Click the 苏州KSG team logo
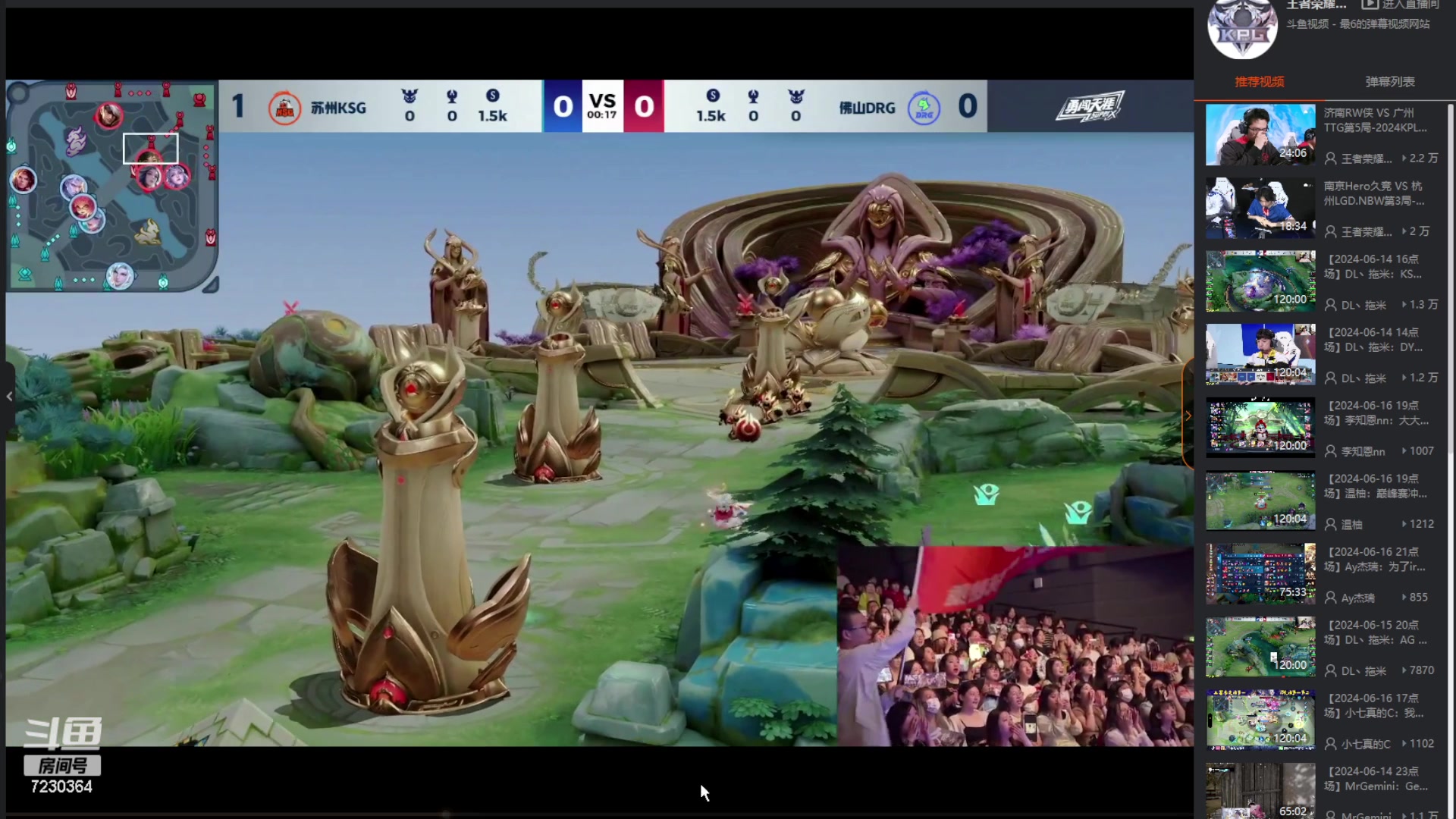The image size is (1456, 819). pyautogui.click(x=285, y=108)
